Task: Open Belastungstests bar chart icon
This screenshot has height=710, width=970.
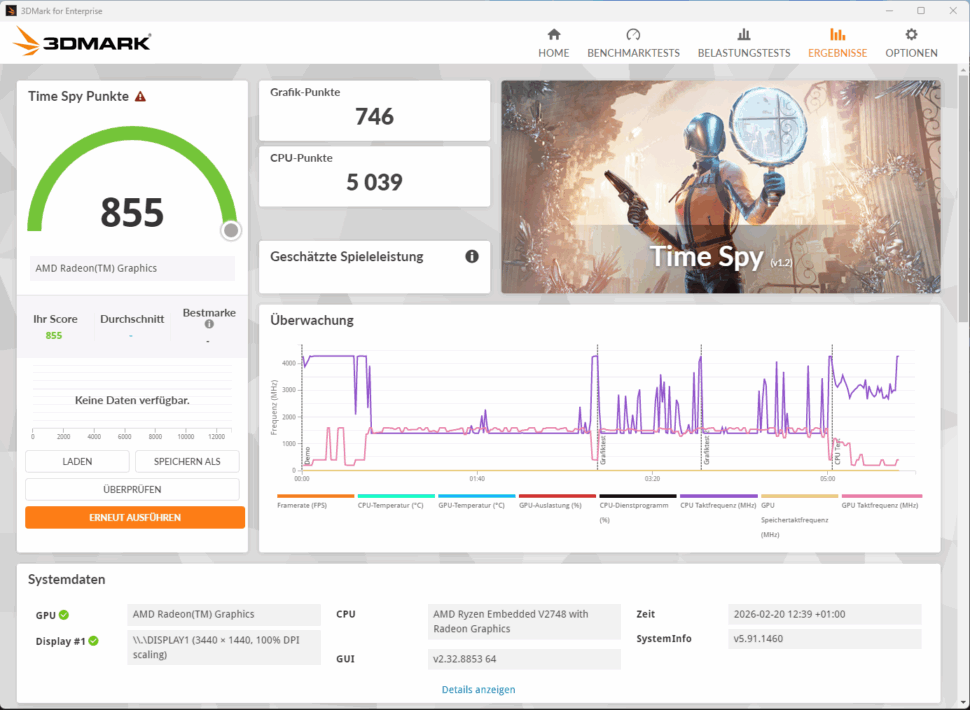Action: coord(743,35)
